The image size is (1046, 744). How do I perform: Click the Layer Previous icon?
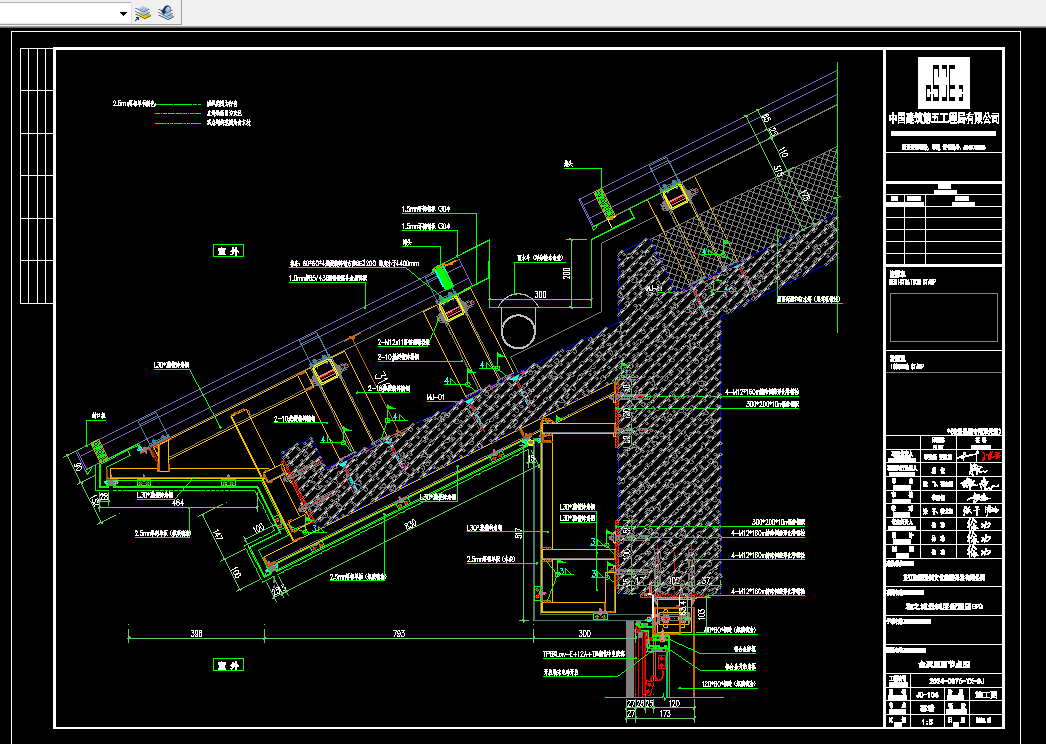pos(166,13)
